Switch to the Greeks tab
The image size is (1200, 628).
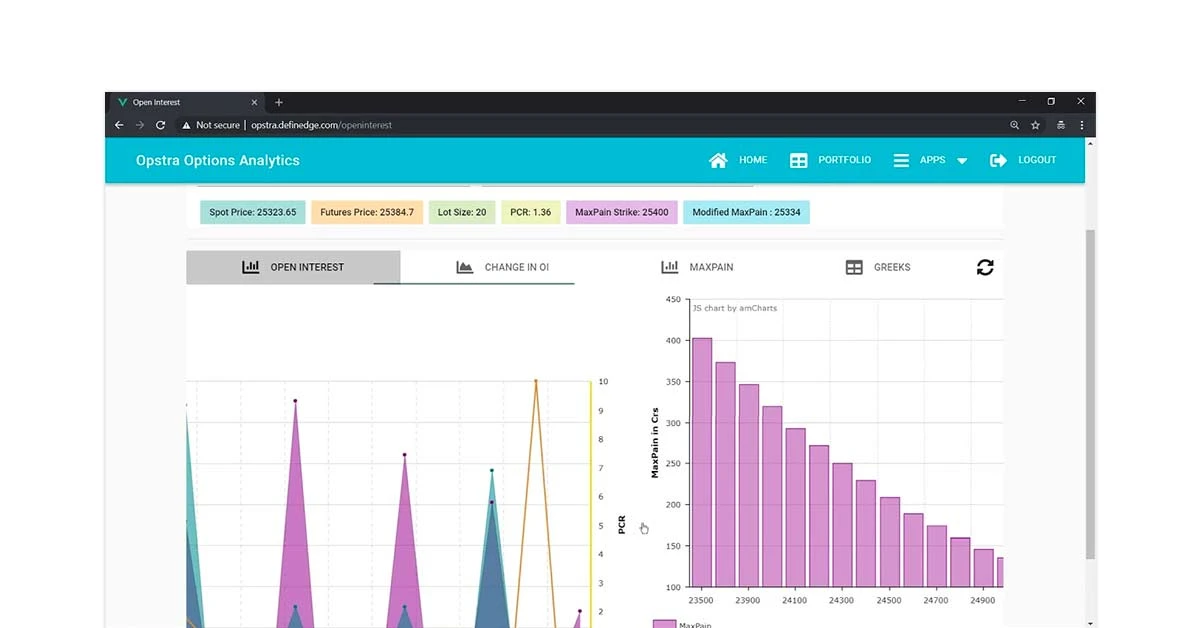(878, 267)
